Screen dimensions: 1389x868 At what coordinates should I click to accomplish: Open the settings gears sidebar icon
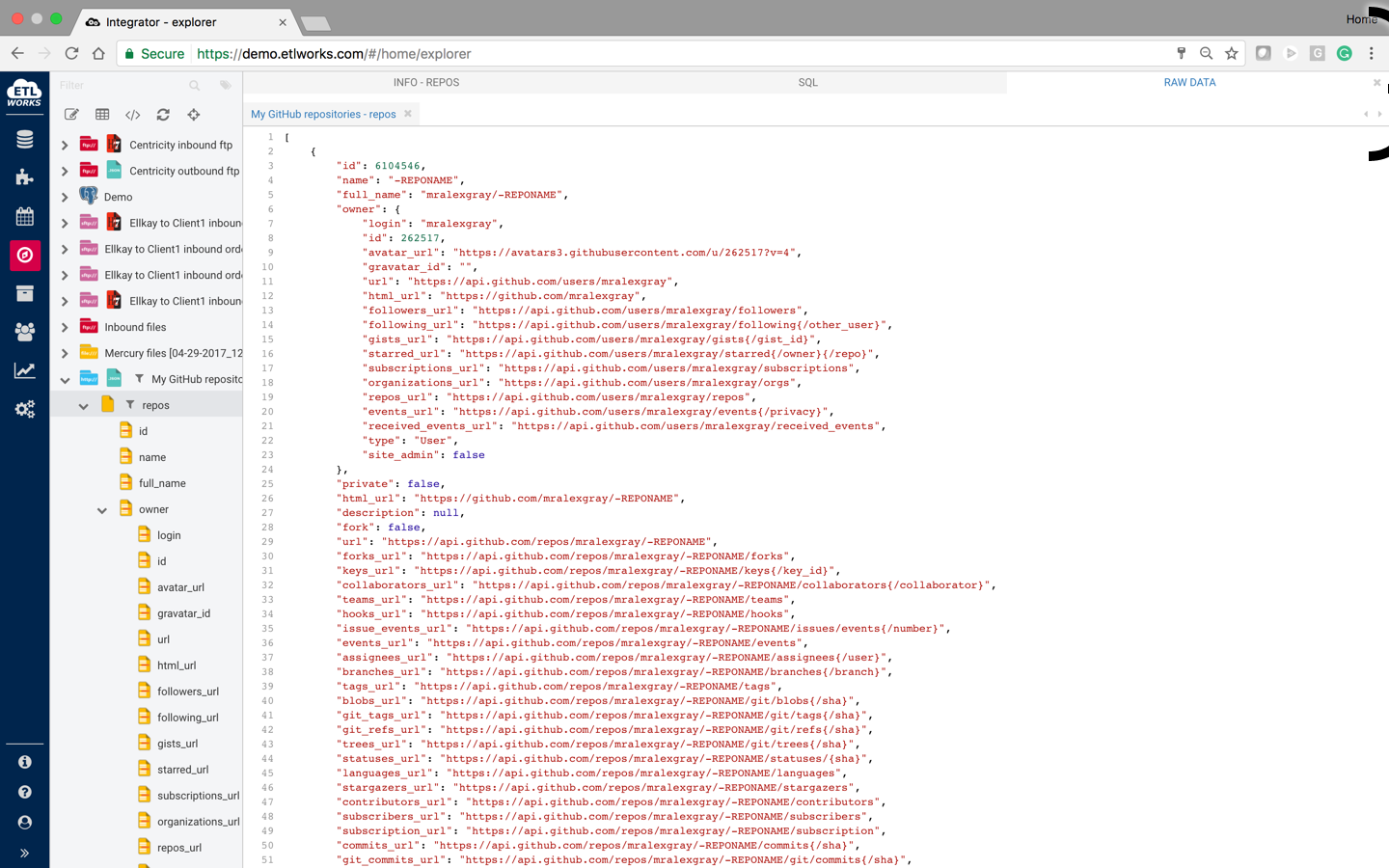click(24, 409)
